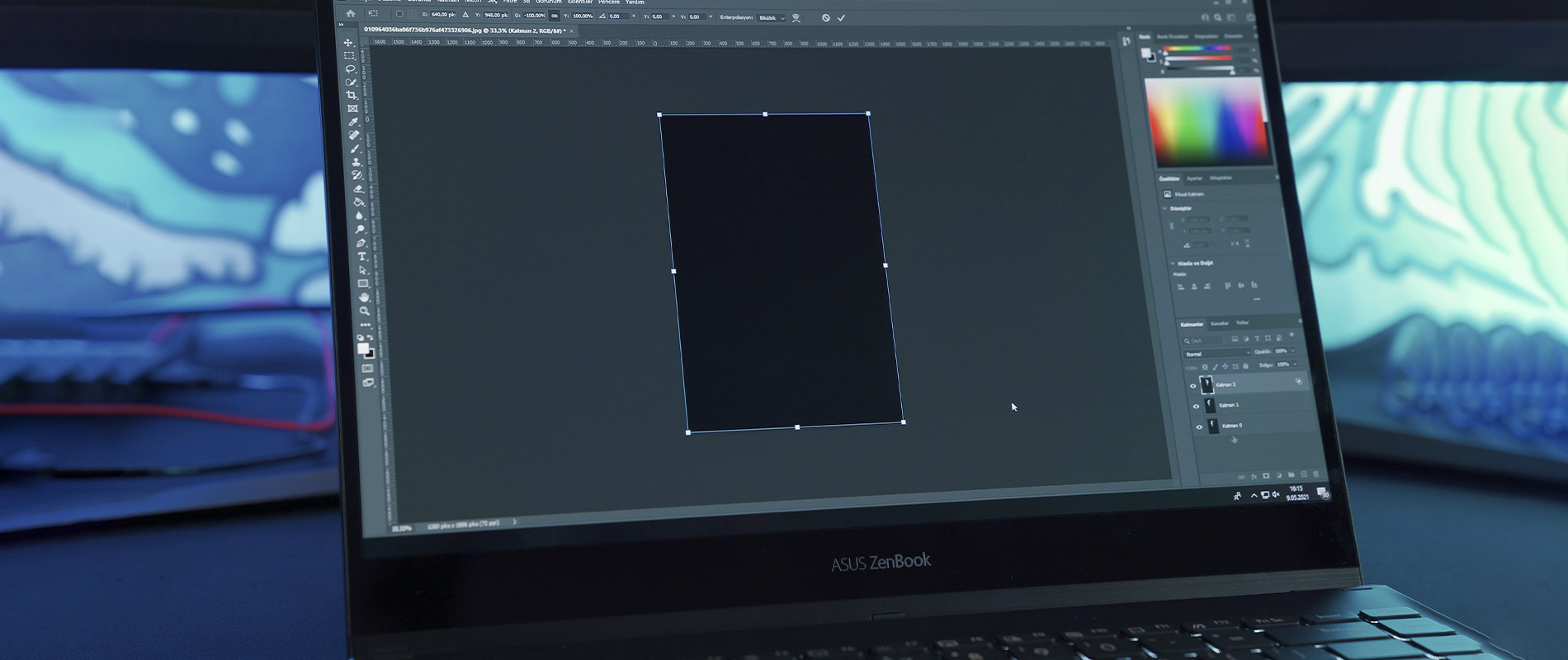Image resolution: width=1568 pixels, height=660 pixels.
Task: Select the Move tool
Action: click(348, 42)
